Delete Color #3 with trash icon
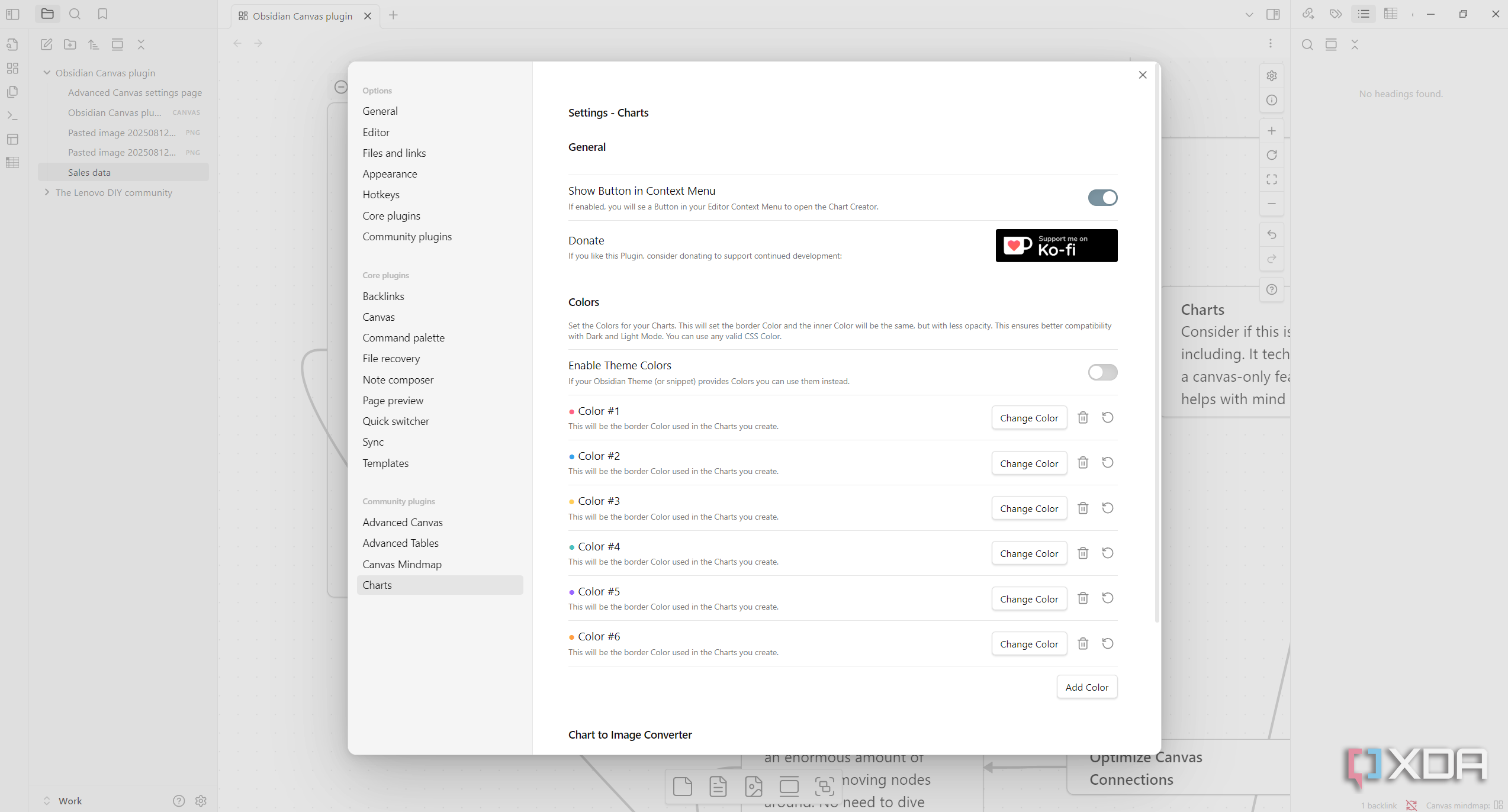The height and width of the screenshot is (812, 1508). point(1083,508)
